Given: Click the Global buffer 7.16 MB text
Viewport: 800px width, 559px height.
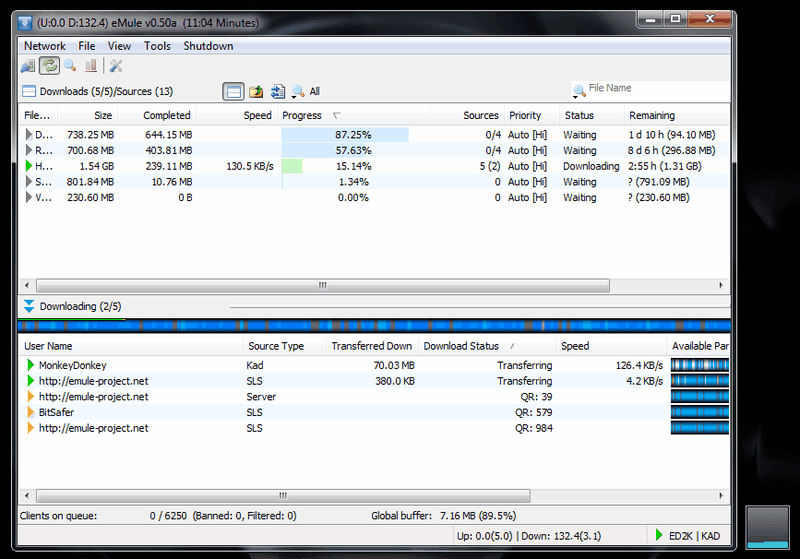Looking at the screenshot, I should (x=443, y=516).
